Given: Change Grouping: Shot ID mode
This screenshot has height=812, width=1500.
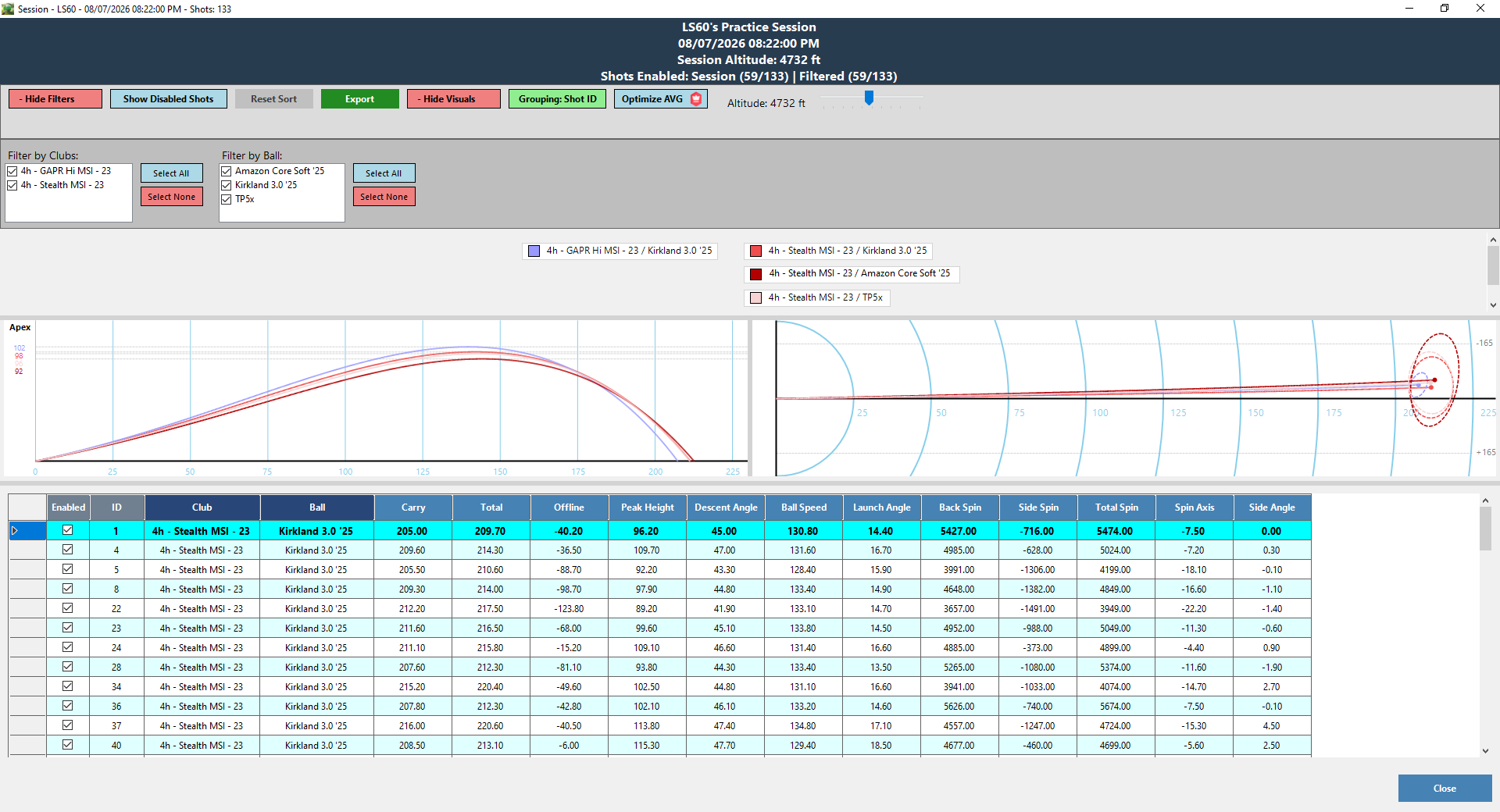Looking at the screenshot, I should [x=557, y=98].
